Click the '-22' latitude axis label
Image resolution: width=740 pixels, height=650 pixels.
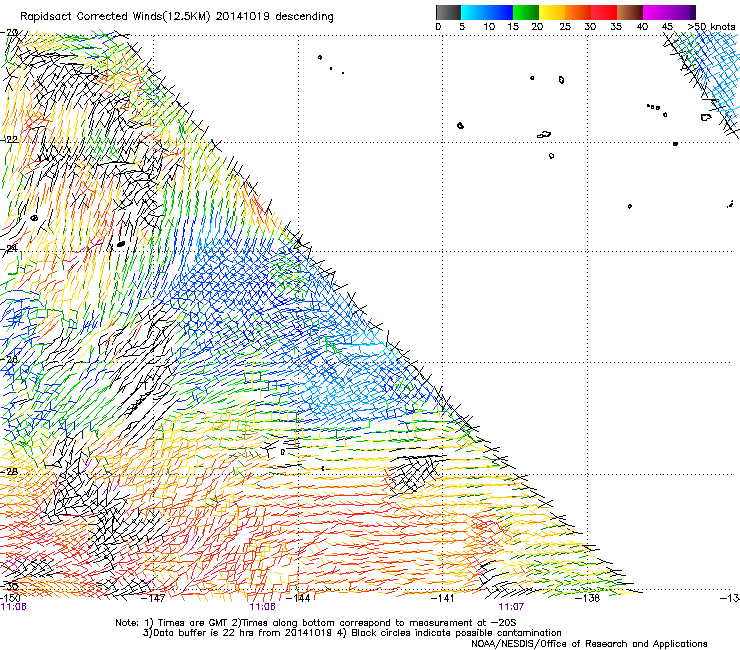[x=9, y=140]
